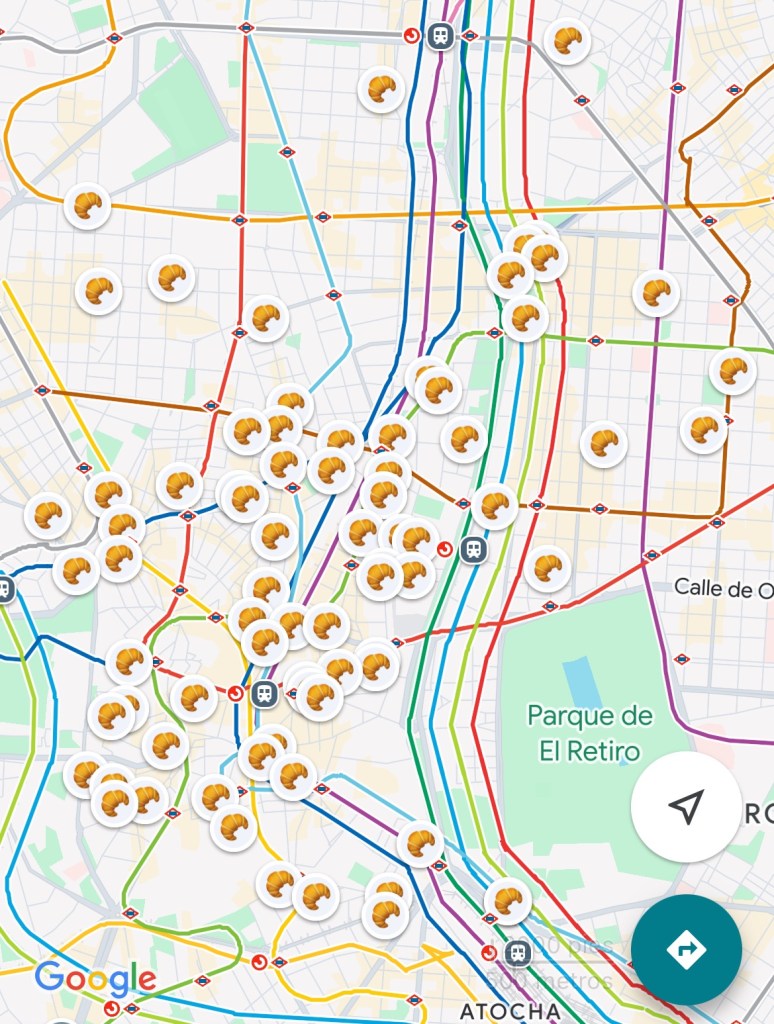The width and height of the screenshot is (774, 1024).
Task: Select the train station icon left of Retiro park
Action: (x=473, y=549)
